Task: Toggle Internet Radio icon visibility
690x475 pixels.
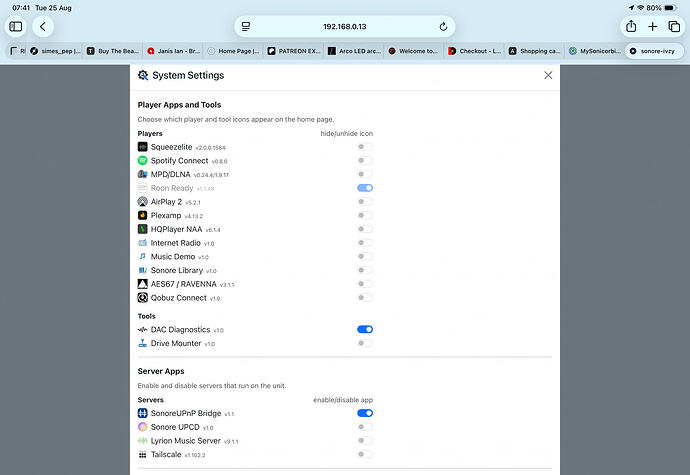Action: (365, 243)
